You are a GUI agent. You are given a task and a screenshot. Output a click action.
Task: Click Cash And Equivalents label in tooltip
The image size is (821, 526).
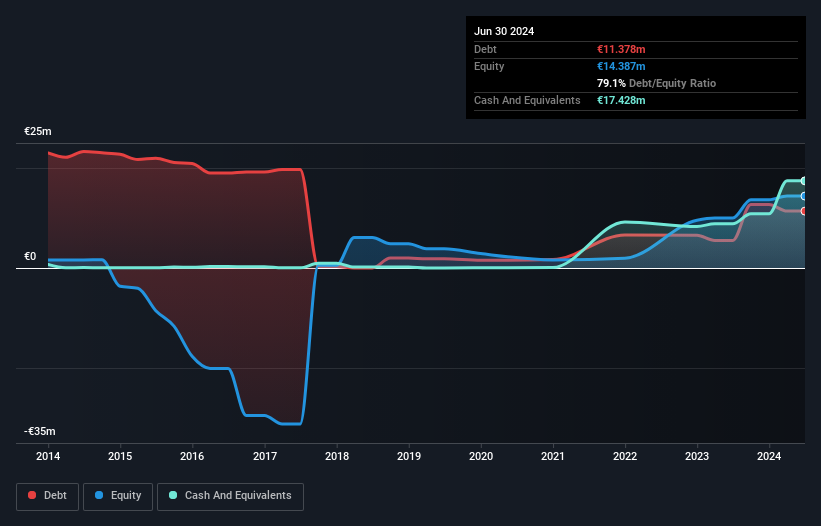point(527,100)
